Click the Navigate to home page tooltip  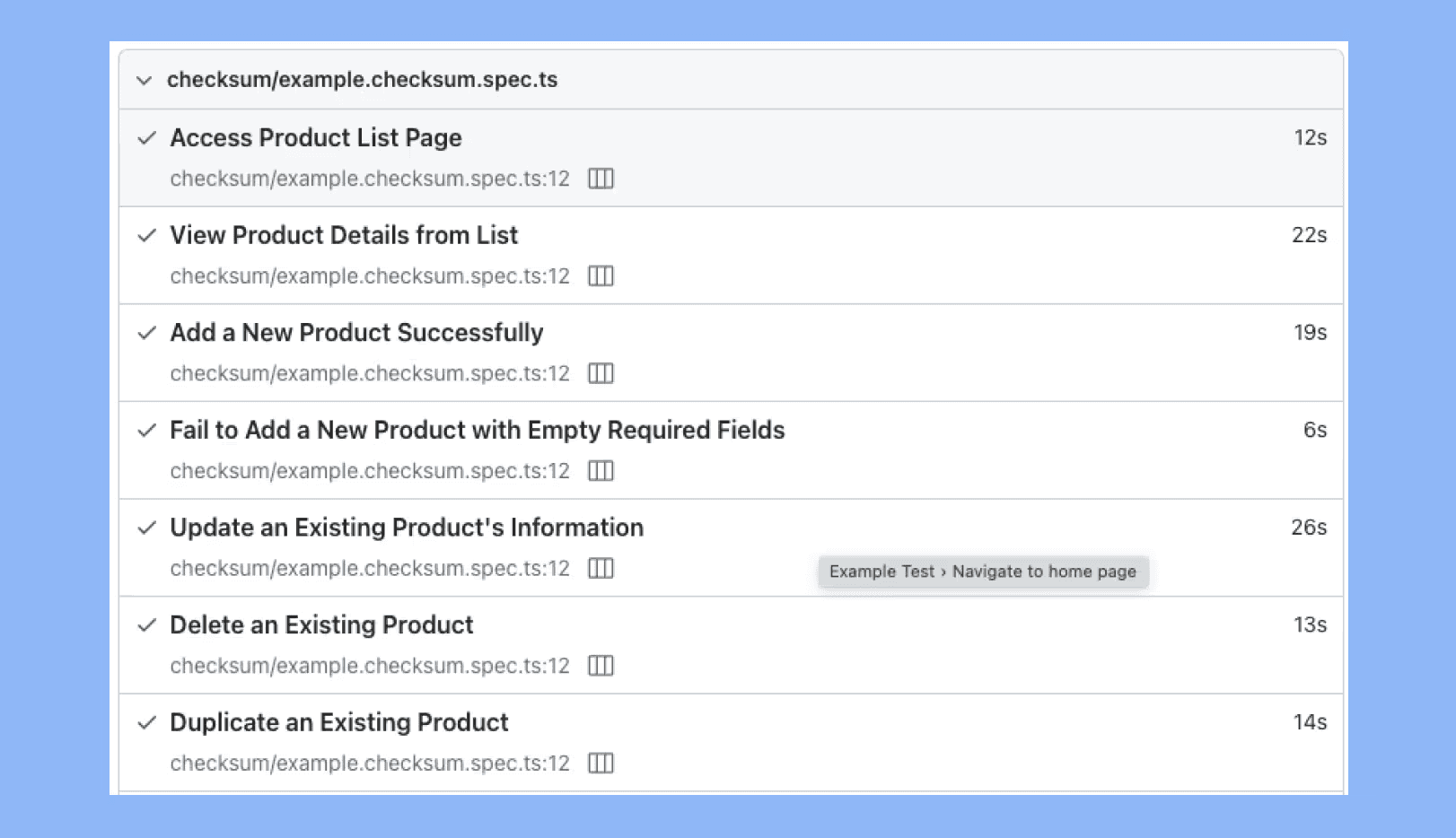click(x=982, y=572)
